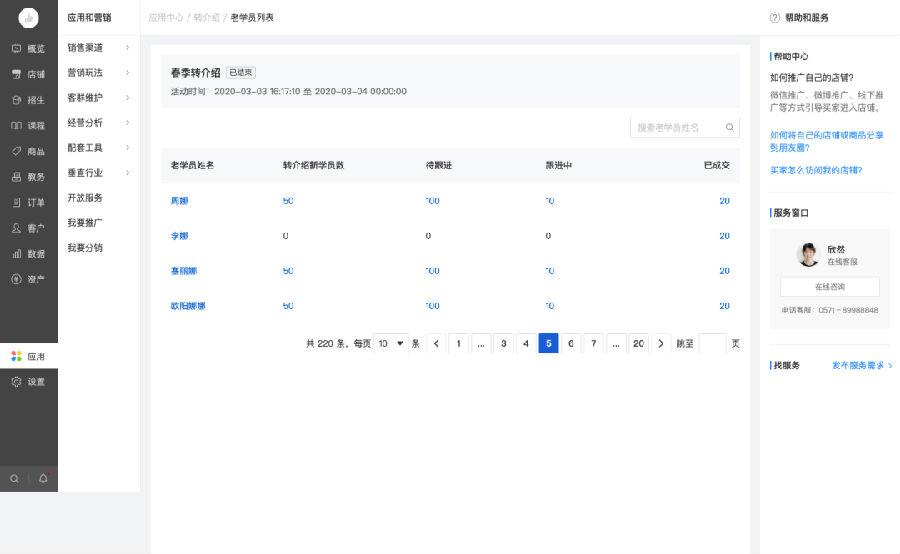Select the colorful 应用 apps icon
Viewport: 900px width, 554px height.
click(17, 357)
